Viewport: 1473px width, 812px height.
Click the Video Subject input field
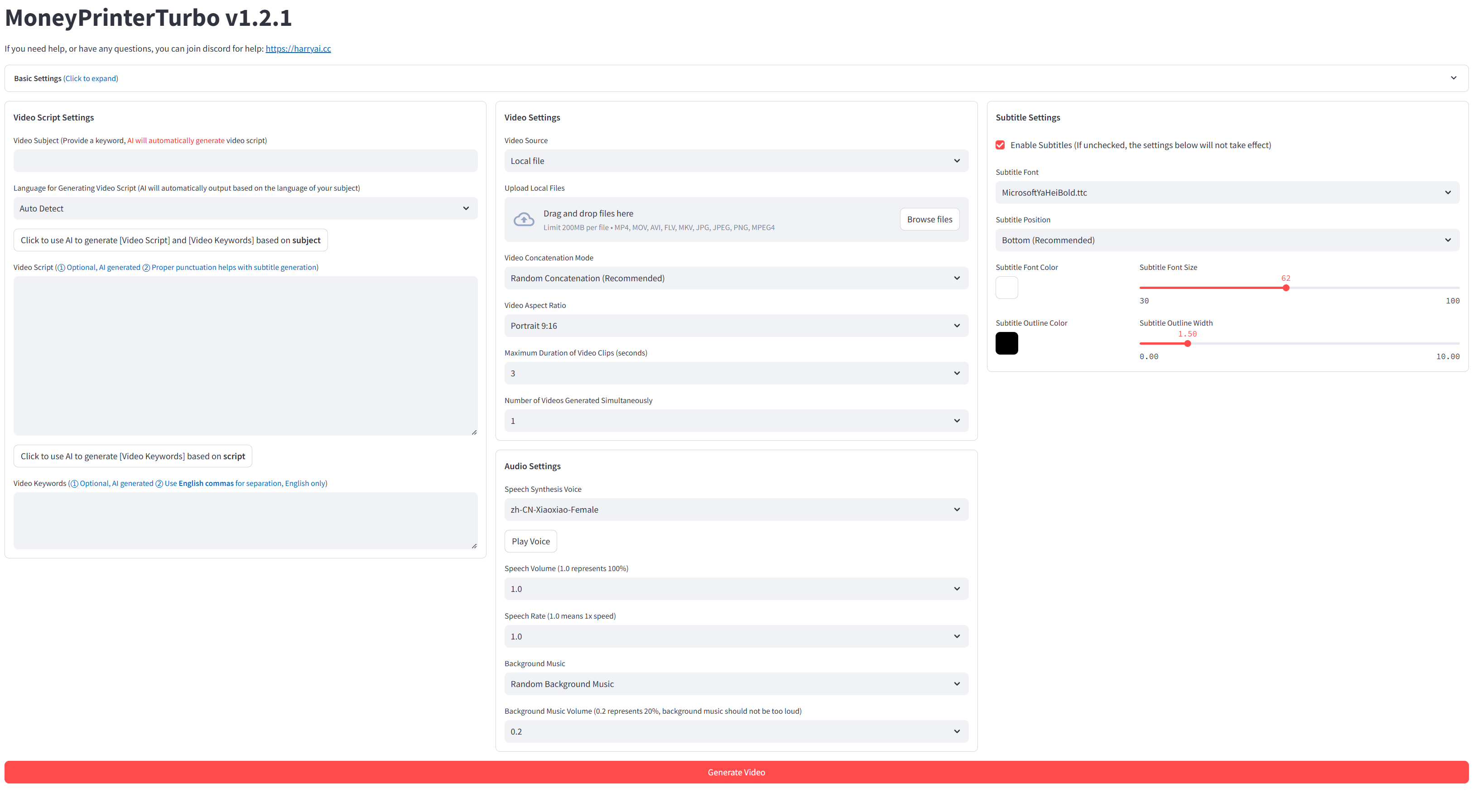coord(246,161)
